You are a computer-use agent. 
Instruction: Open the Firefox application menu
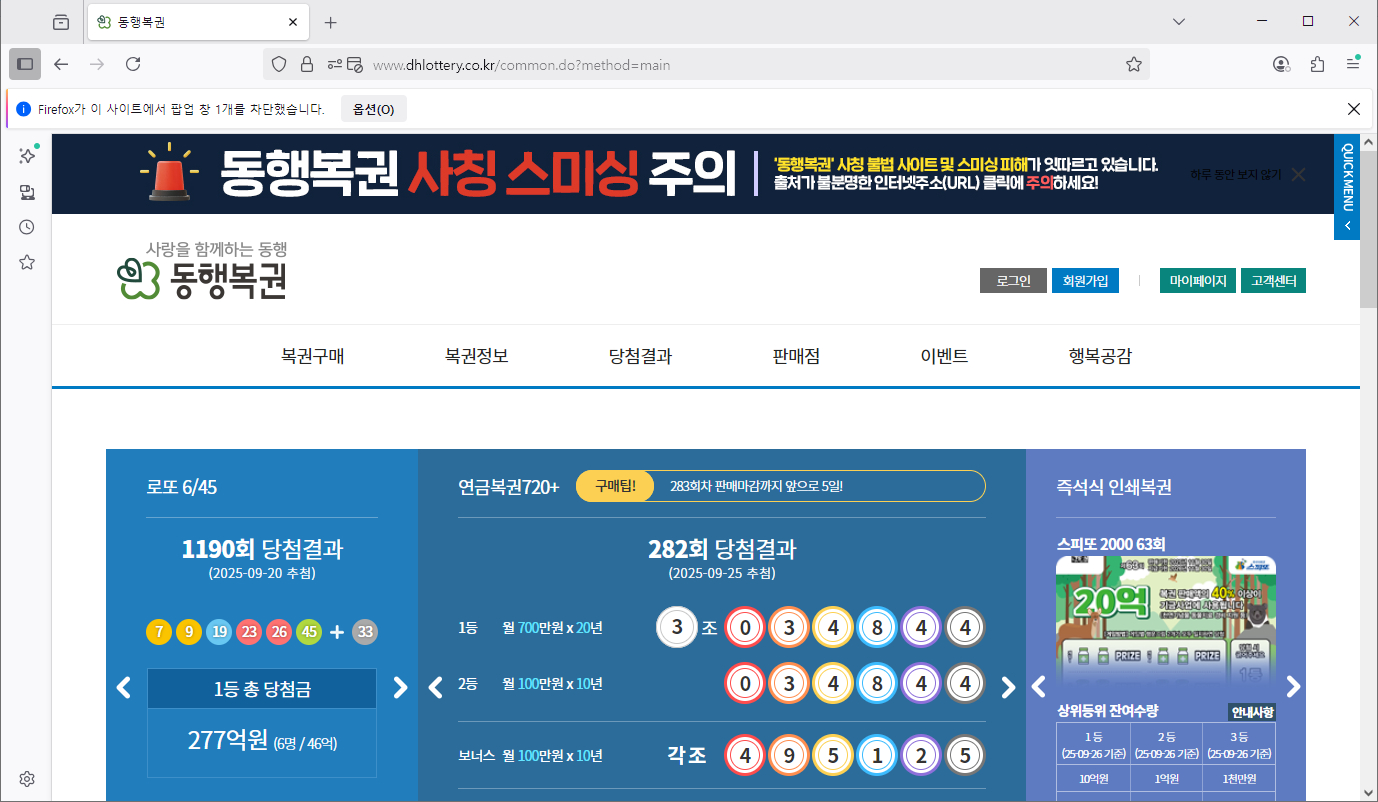pos(1353,64)
